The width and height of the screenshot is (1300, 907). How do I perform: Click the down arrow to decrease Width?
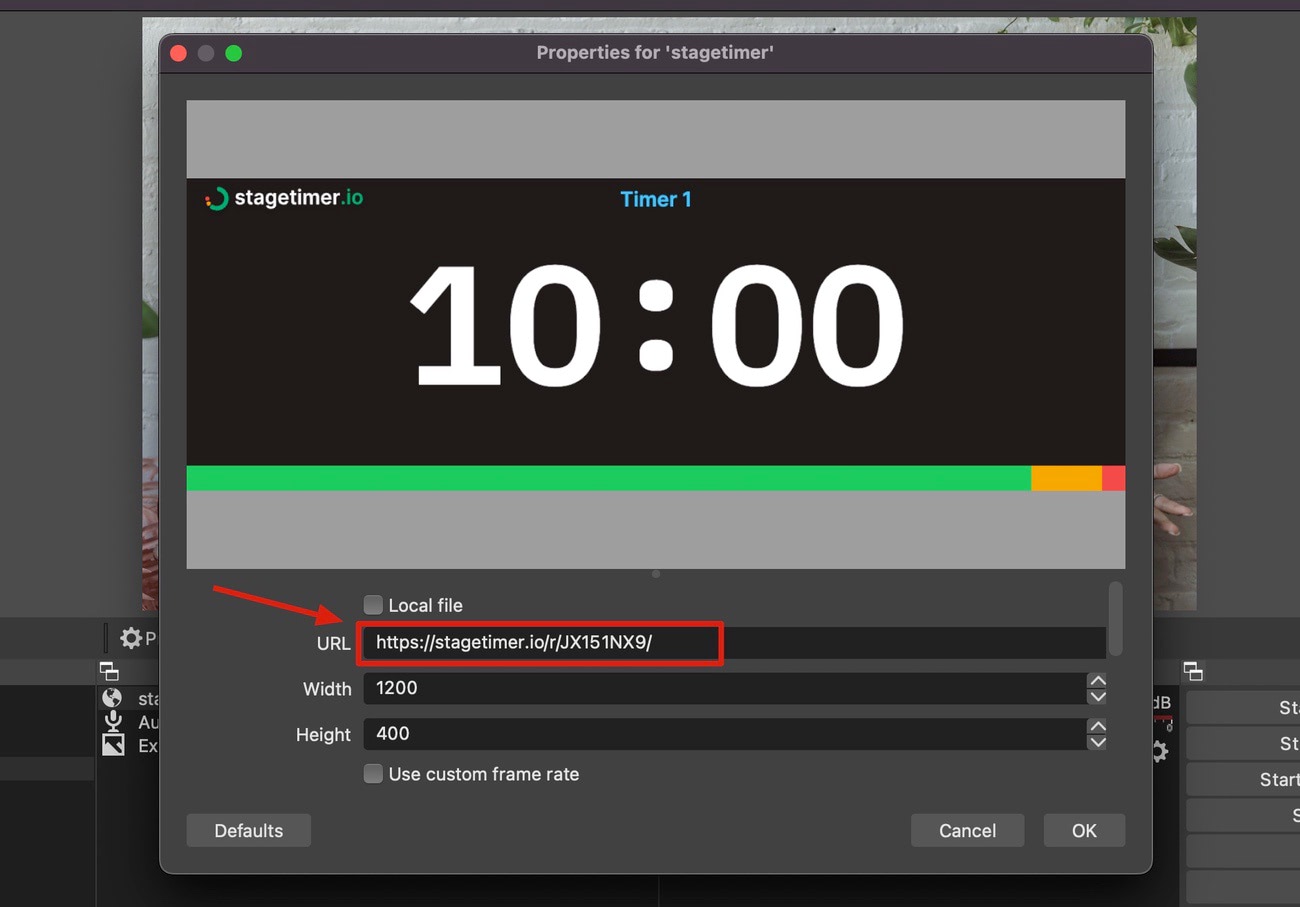pos(1097,695)
